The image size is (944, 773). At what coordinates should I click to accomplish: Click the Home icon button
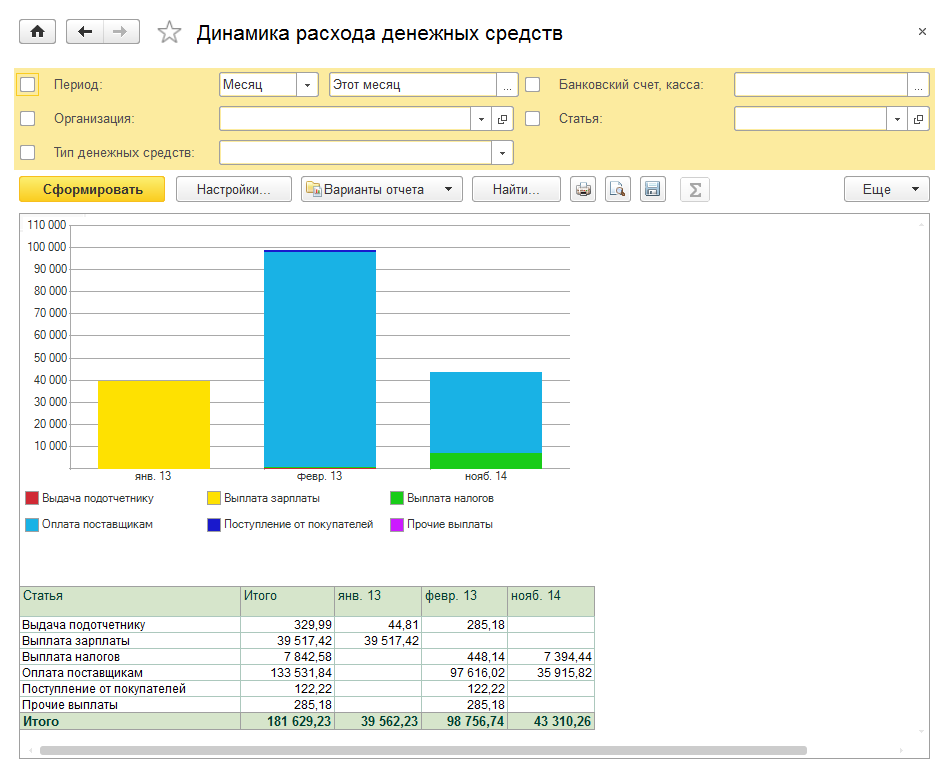38,32
